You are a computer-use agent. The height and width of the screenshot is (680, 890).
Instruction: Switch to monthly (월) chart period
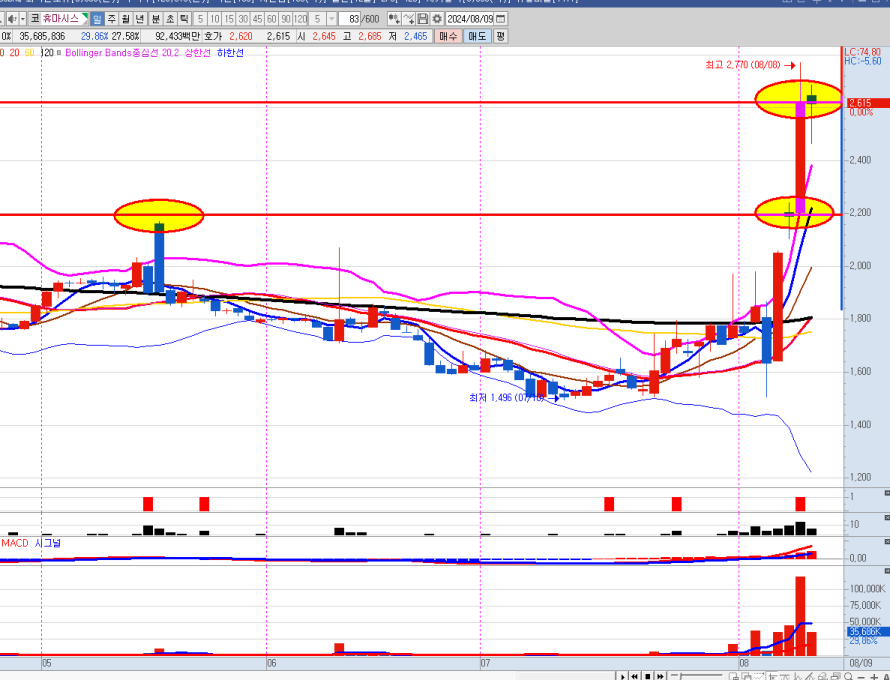[126, 19]
